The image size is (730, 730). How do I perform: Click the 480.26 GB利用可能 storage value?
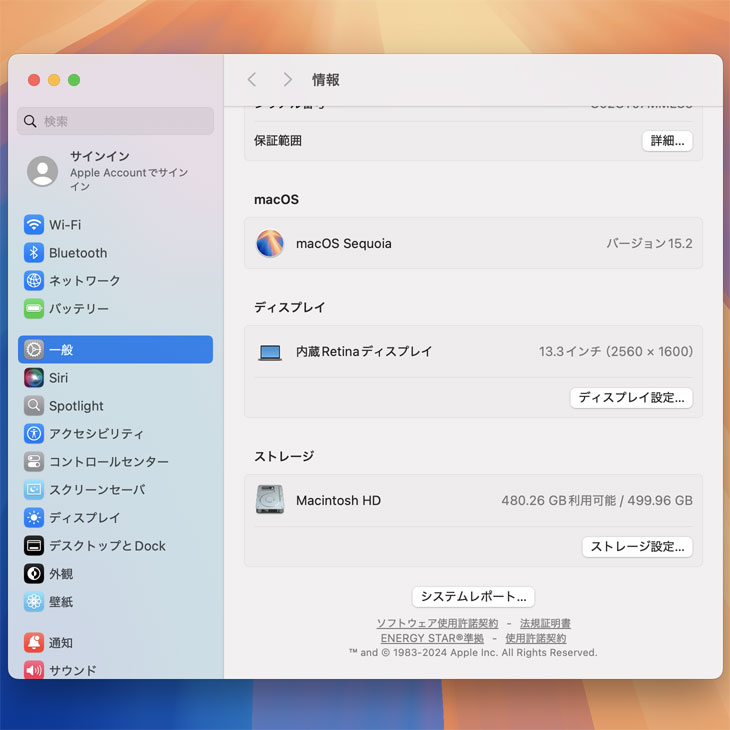559,500
